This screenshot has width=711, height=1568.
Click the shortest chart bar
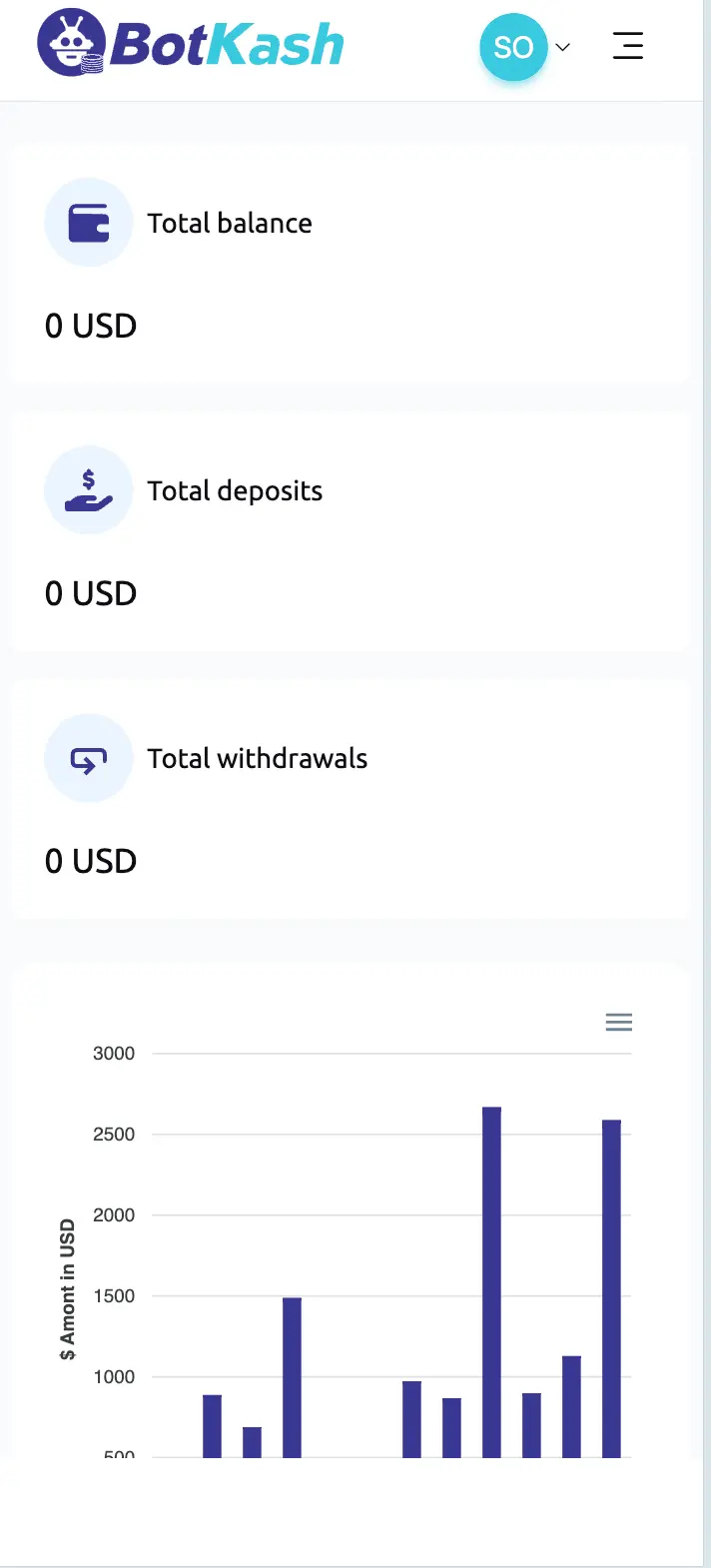(252, 1442)
